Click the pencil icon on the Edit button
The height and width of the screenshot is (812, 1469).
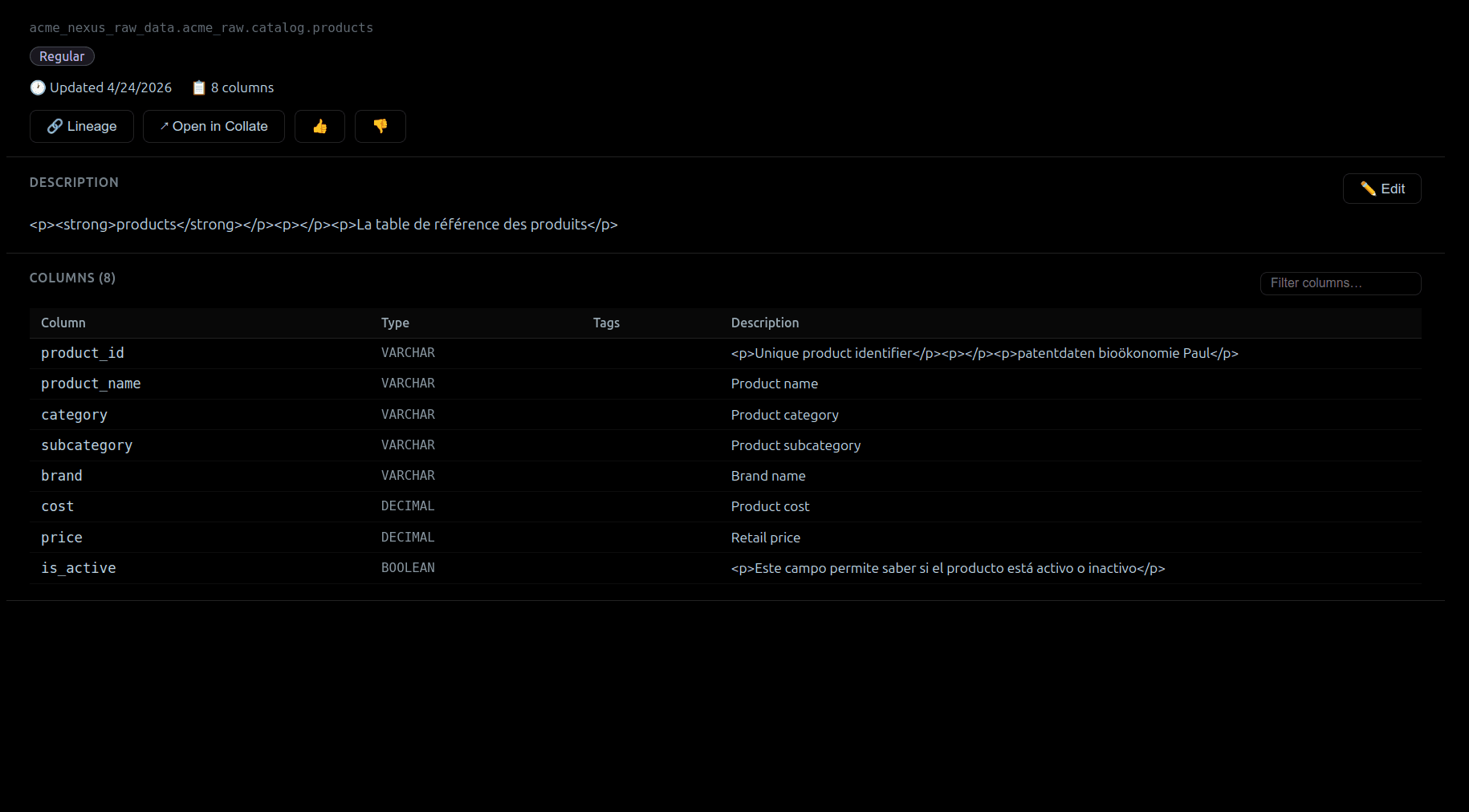pyautogui.click(x=1369, y=189)
